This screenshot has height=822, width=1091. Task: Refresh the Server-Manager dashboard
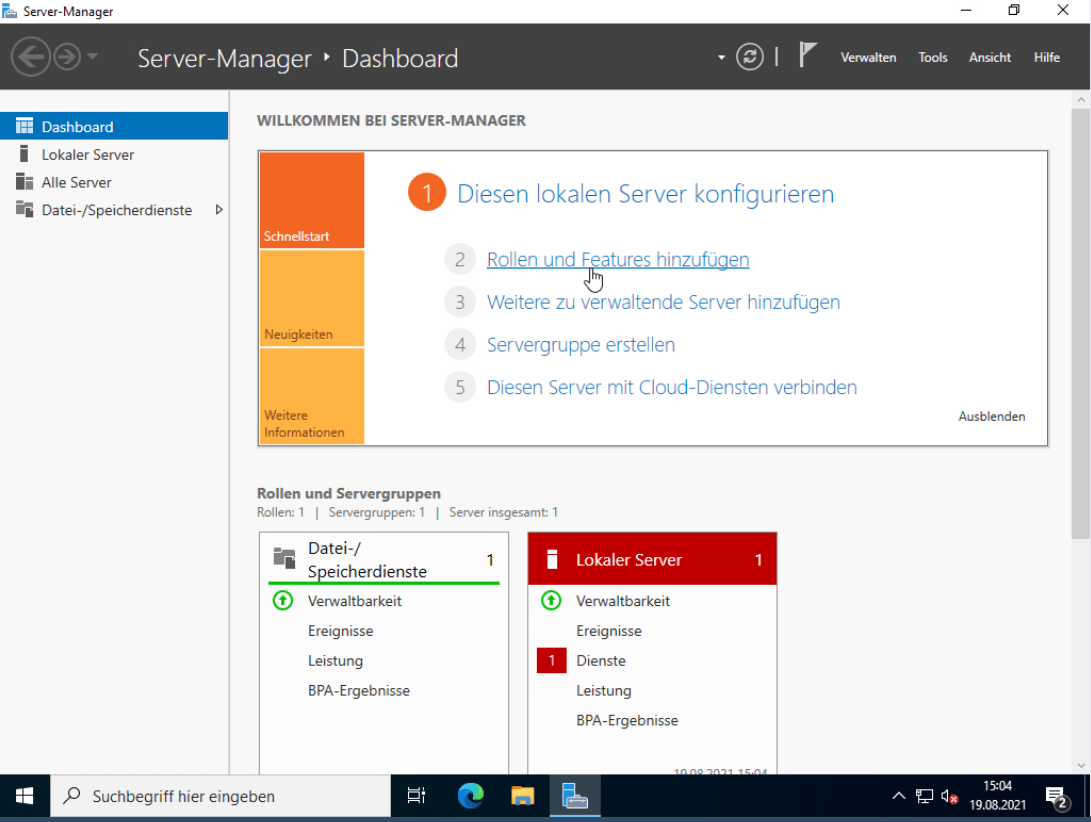[749, 56]
